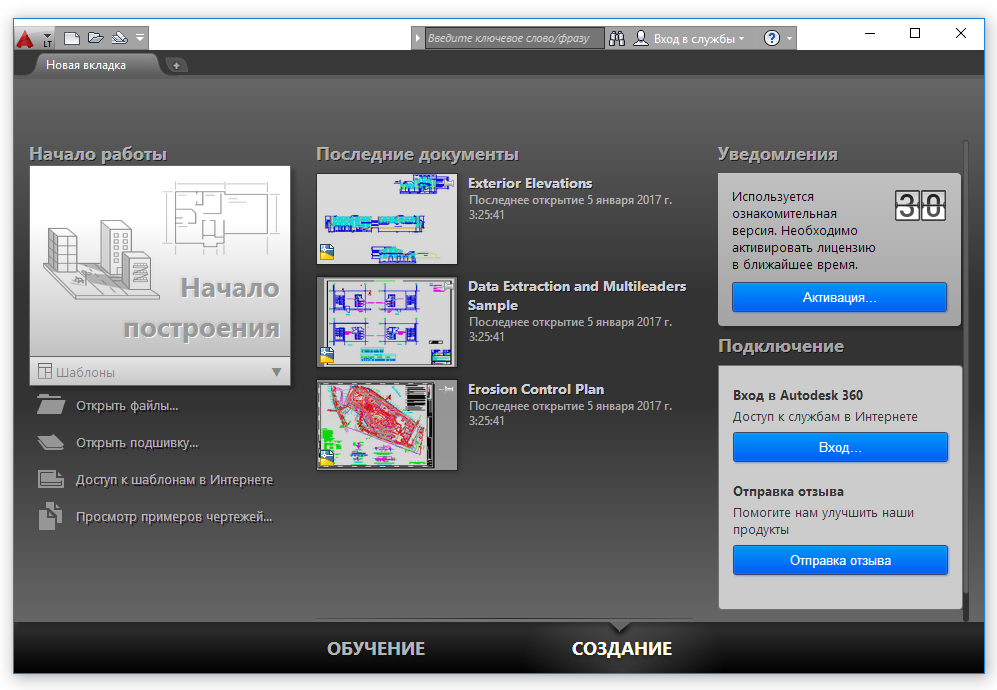Screen dimensions: 997x690
Task: Pin the Exterior Elevations document
Action: pos(449,183)
